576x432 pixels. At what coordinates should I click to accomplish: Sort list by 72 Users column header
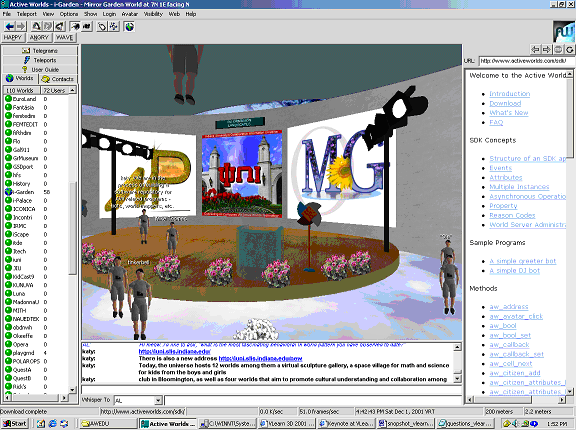pyautogui.click(x=54, y=90)
